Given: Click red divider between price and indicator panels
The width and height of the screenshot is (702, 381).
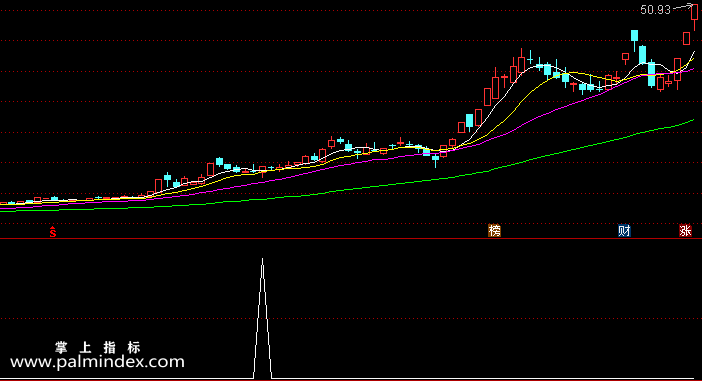Looking at the screenshot, I should point(351,239).
